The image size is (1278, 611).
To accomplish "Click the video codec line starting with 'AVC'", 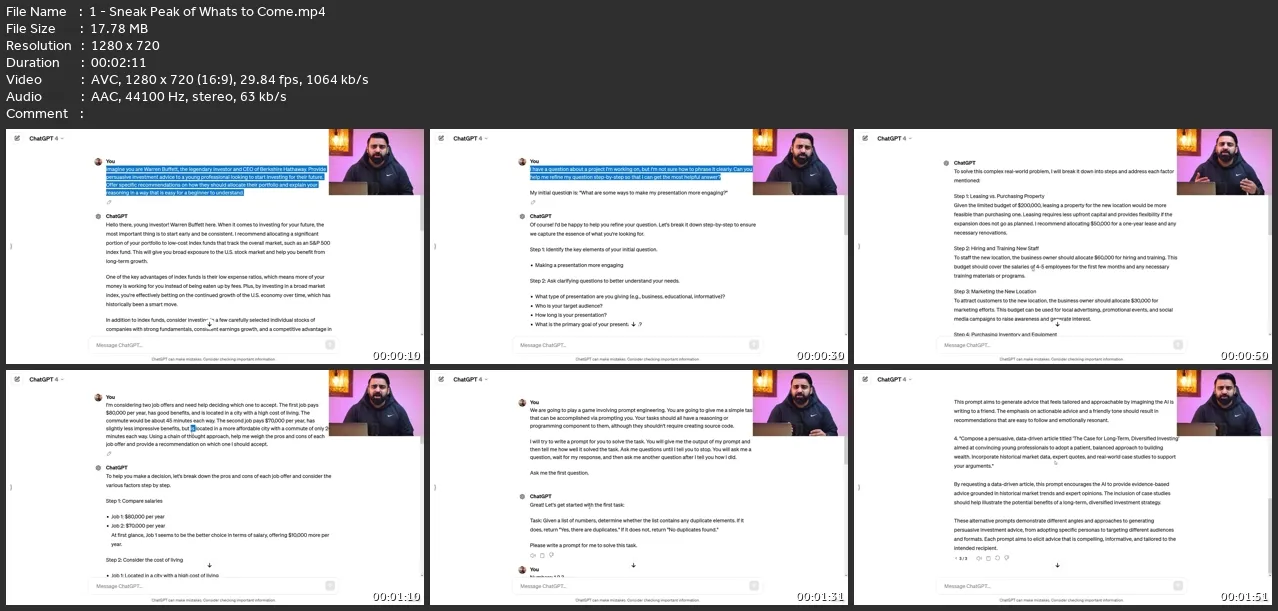I will pos(229,80).
